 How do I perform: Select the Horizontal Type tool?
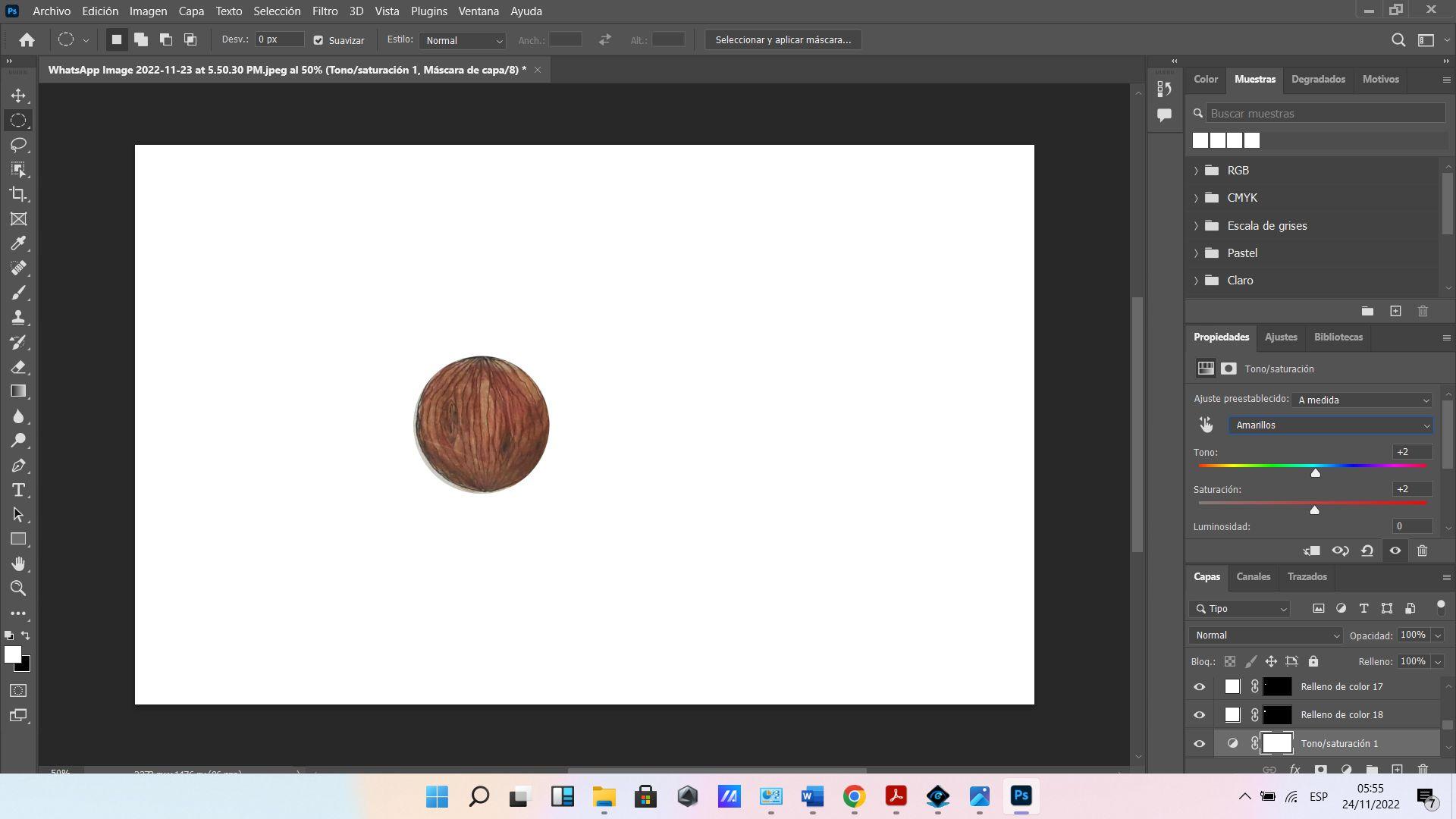pyautogui.click(x=18, y=490)
